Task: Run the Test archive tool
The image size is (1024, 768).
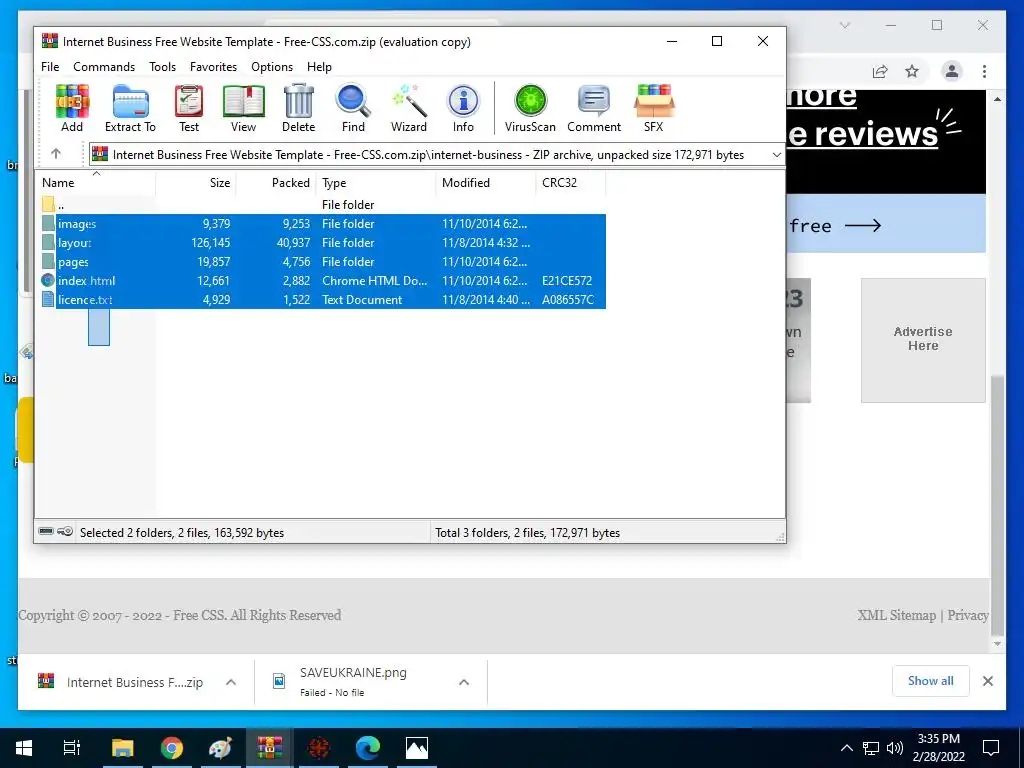Action: click(x=189, y=108)
